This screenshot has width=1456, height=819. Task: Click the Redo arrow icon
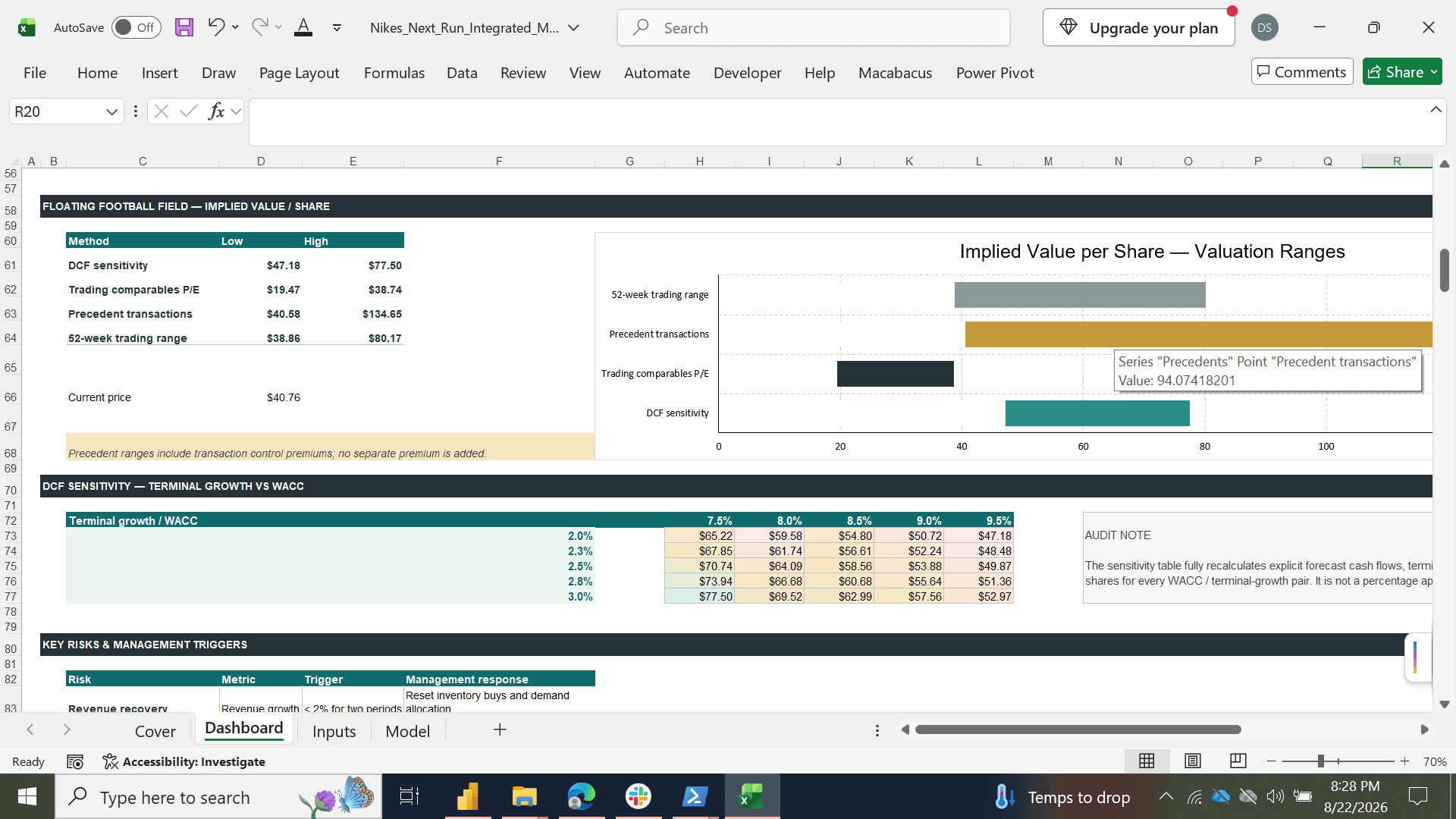click(x=259, y=27)
